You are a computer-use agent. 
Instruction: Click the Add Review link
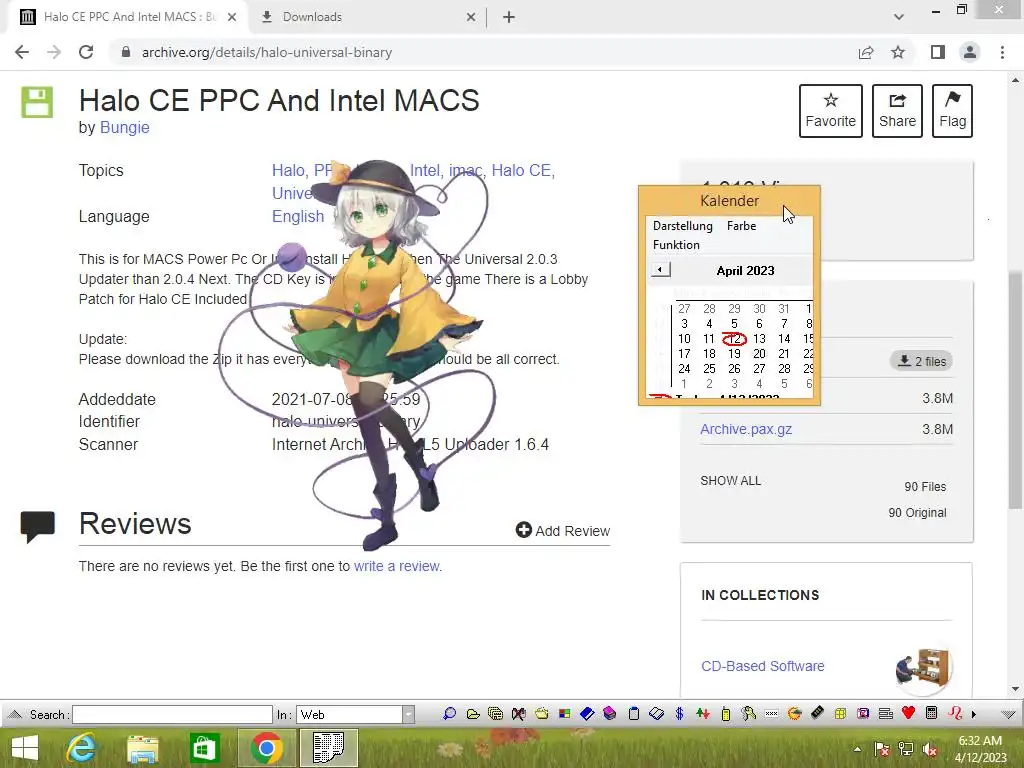click(x=563, y=530)
